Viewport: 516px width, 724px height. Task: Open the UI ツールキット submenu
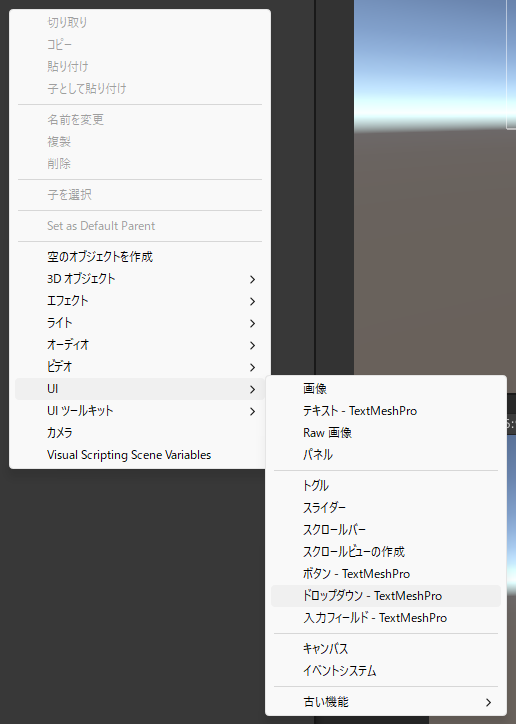tap(140, 411)
